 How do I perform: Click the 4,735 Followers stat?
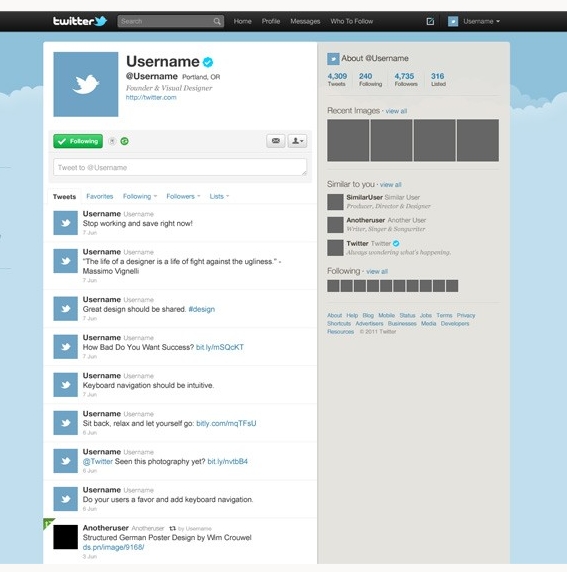coord(405,80)
